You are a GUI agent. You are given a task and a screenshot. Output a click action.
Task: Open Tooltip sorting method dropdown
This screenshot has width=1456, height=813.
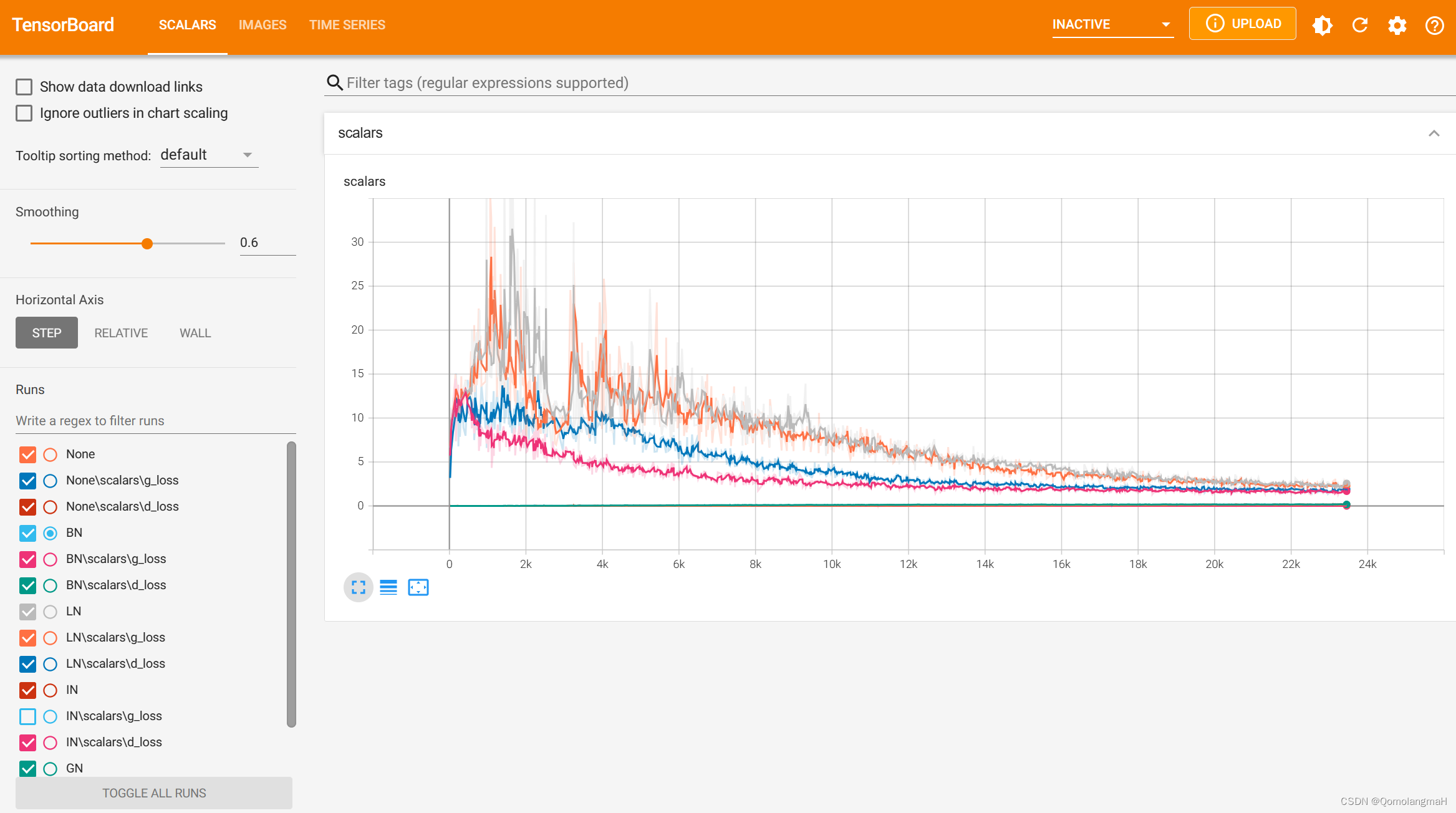[208, 155]
